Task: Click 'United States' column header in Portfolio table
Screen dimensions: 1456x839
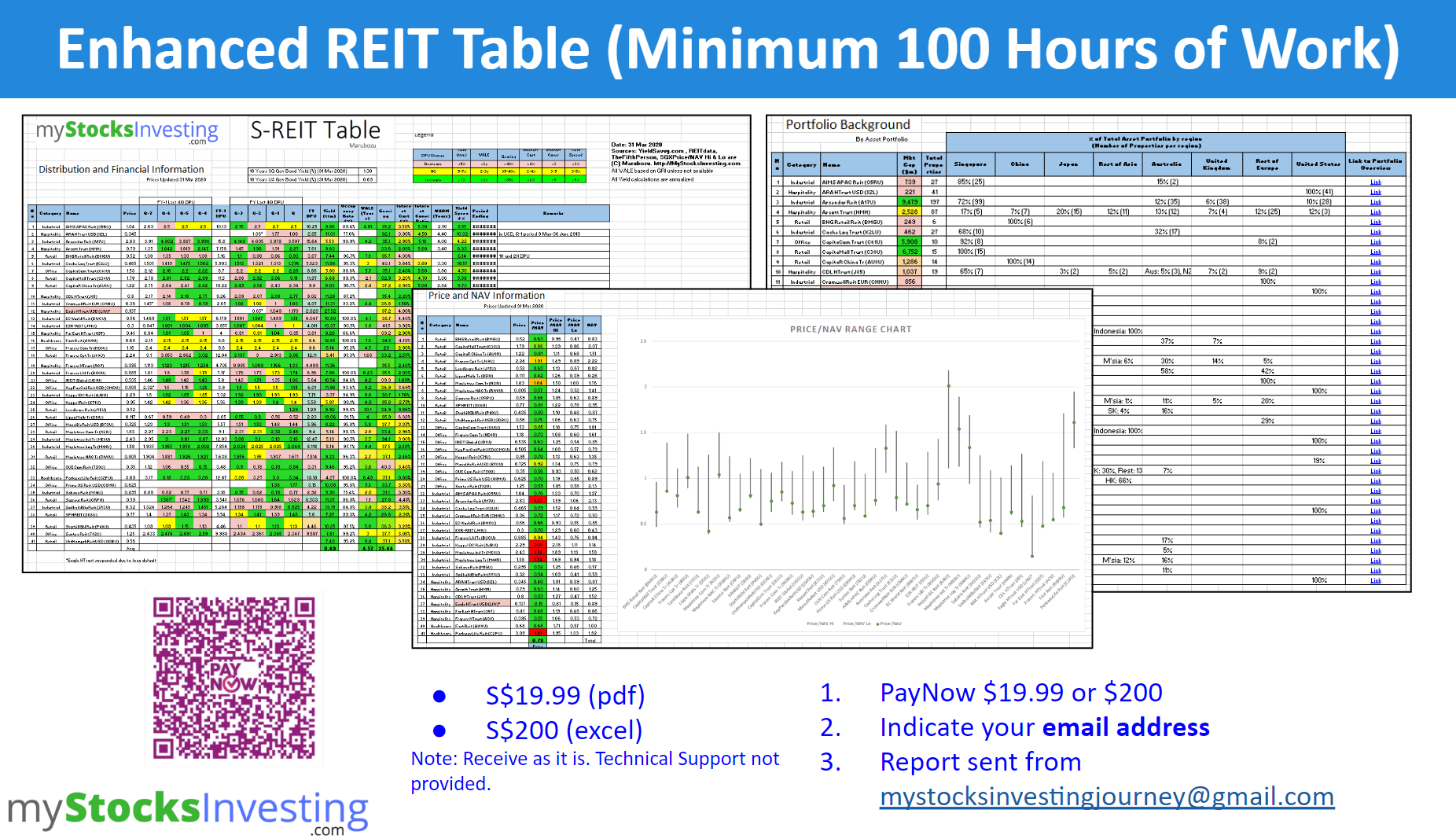Action: pos(1318,164)
